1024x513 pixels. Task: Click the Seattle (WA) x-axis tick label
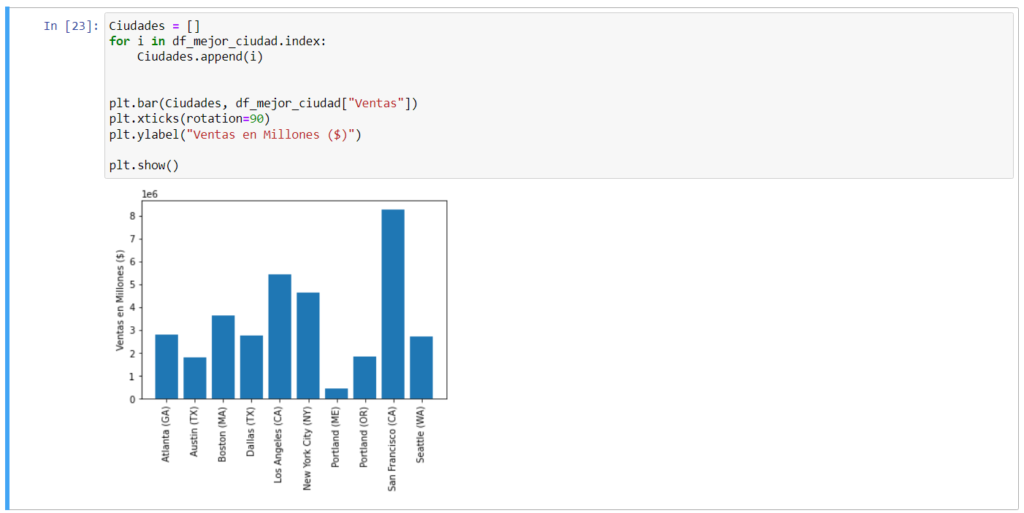coord(421,434)
